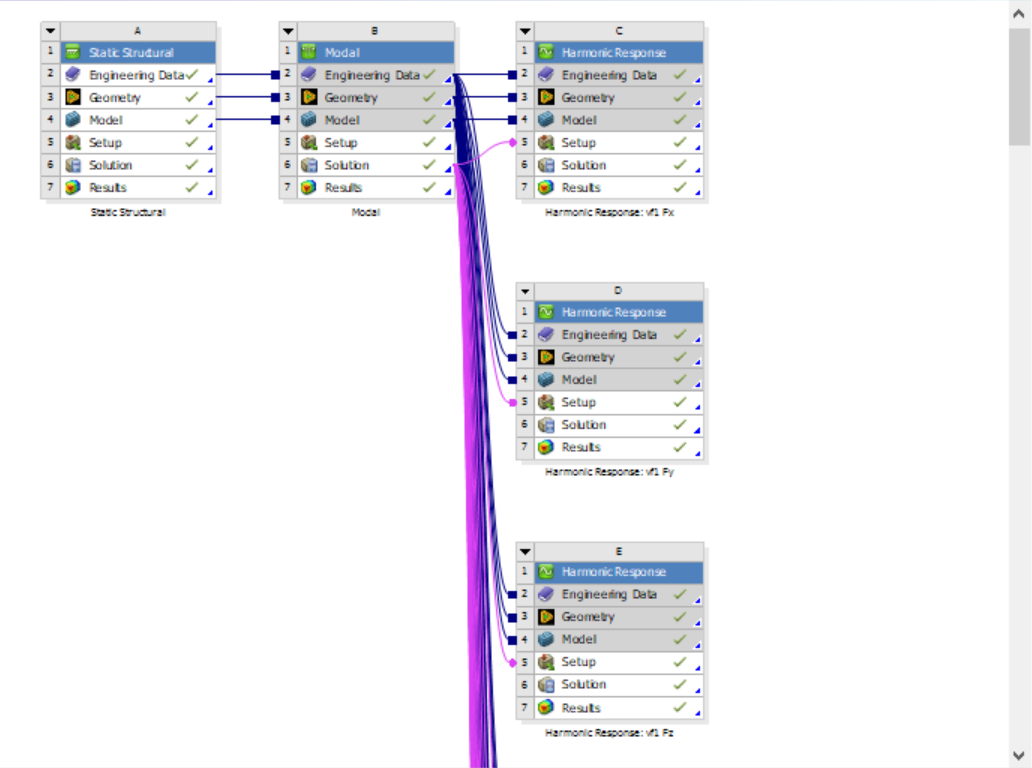This screenshot has height=768, width=1032.
Task: Click the Geometry icon in Modal system
Action: (309, 97)
